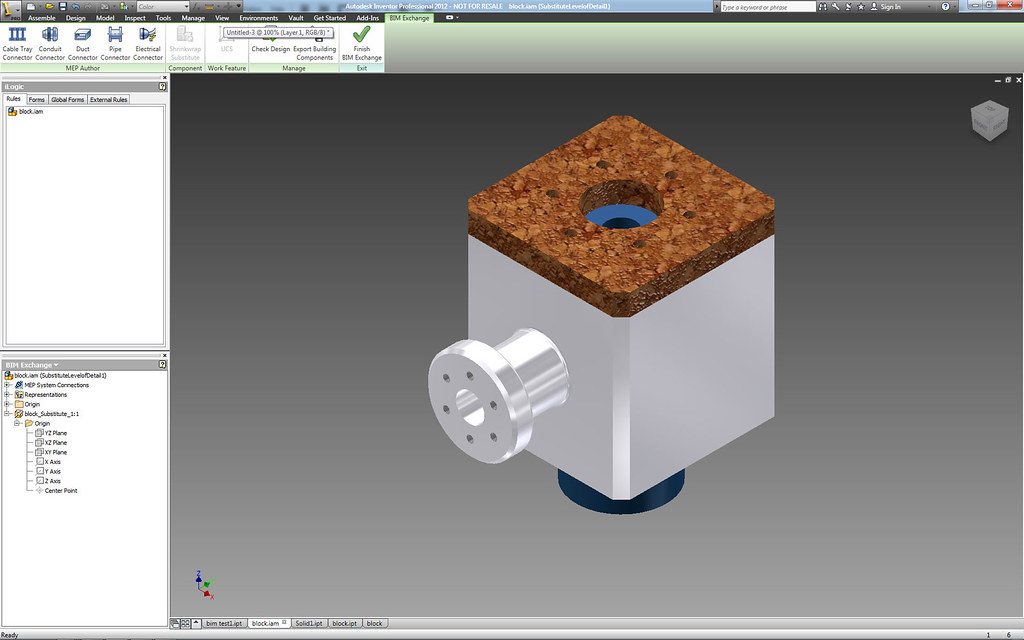Click the Save icon in quick access toolbar
This screenshot has height=640, width=1024.
tap(63, 7)
